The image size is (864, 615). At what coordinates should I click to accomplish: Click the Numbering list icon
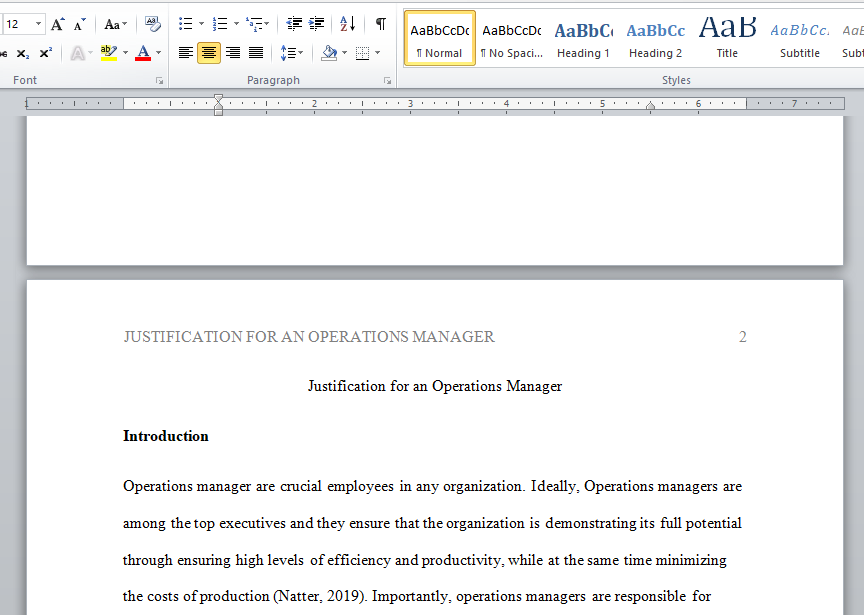[x=220, y=24]
